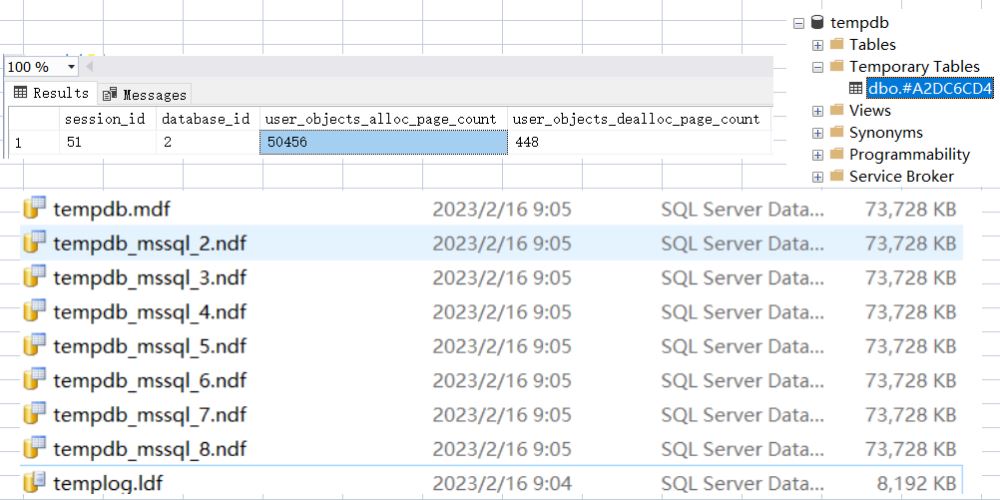Click the templog.ldf file icon

coord(35,482)
